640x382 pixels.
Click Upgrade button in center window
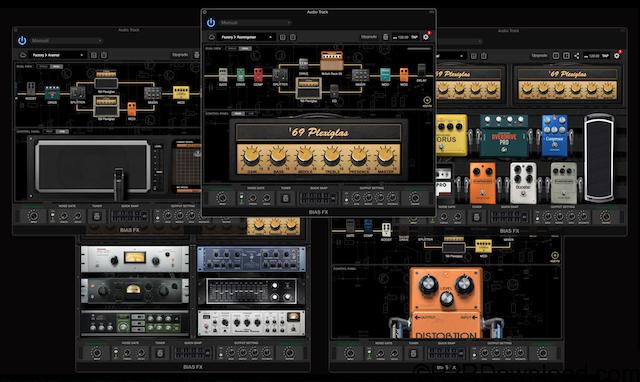point(369,37)
